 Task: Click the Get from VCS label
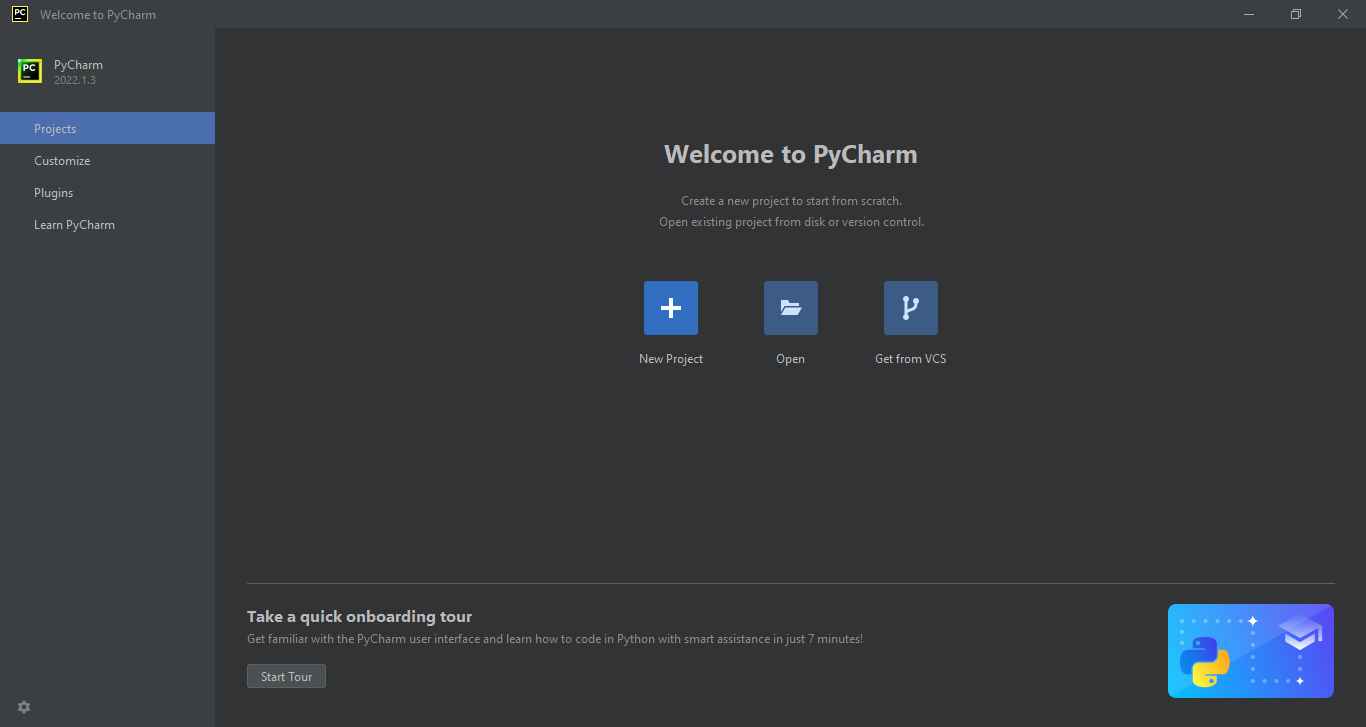click(x=910, y=358)
